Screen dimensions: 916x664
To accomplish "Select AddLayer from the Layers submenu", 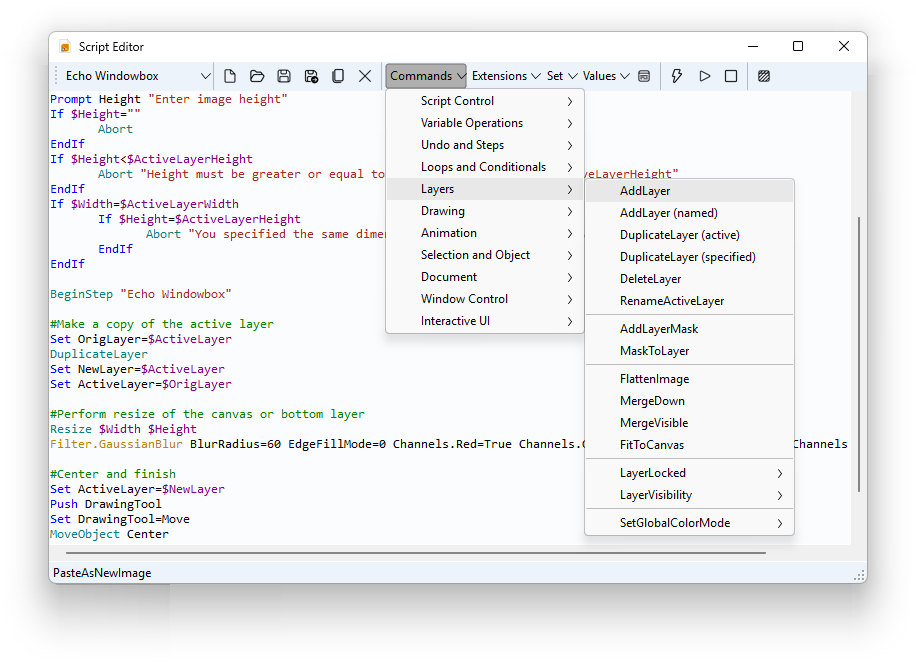I will [x=645, y=191].
